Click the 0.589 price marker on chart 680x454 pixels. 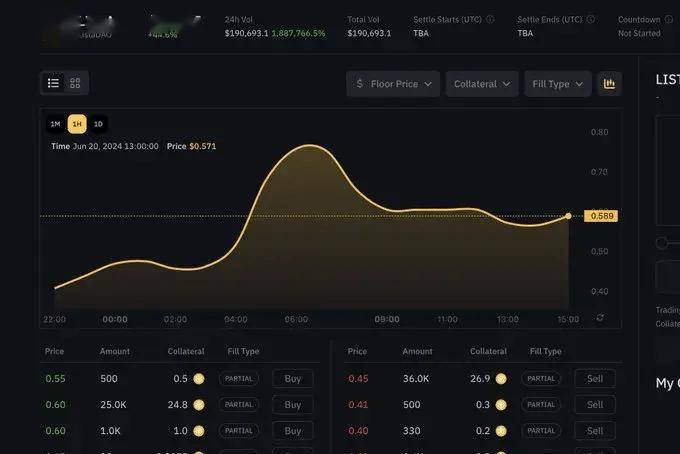coord(602,216)
